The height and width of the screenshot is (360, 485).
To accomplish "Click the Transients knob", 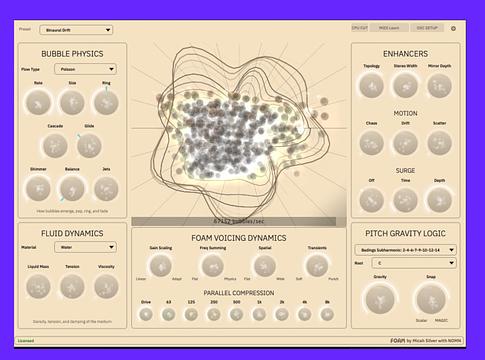I will [x=317, y=266].
